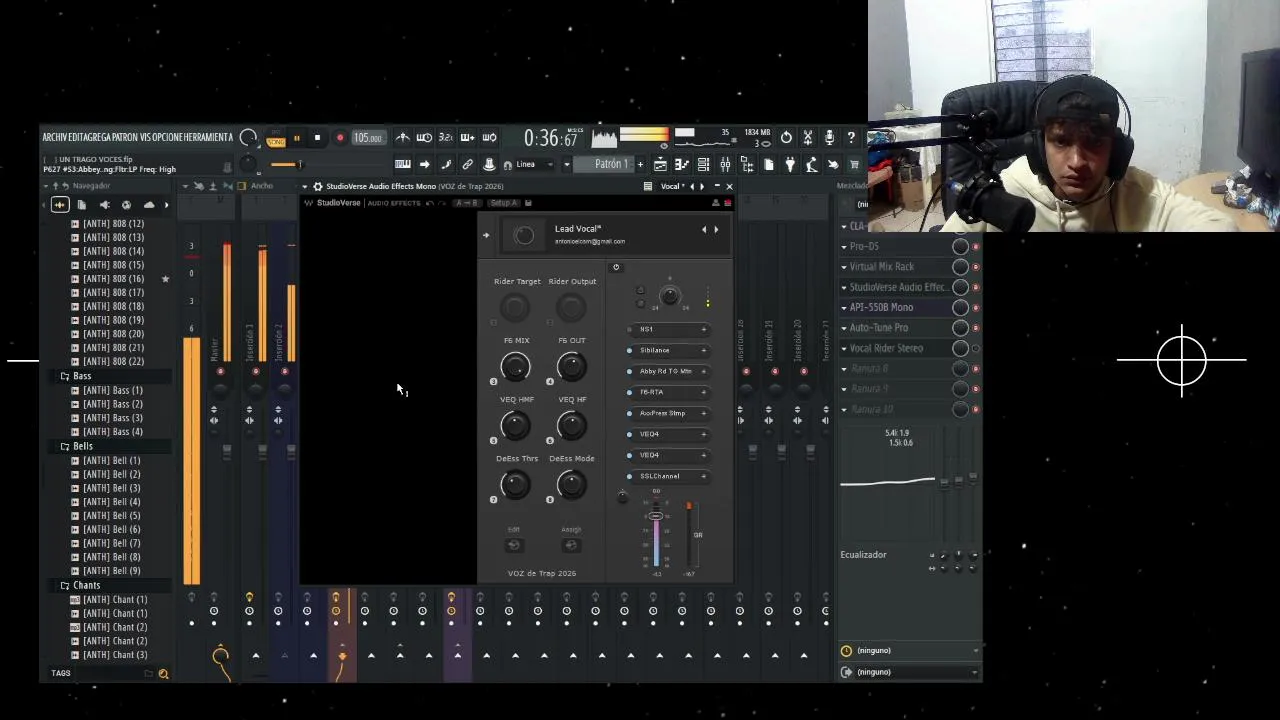Toggle Sibilance plugin bypass dot
This screenshot has width=1280, height=720.
(629, 350)
